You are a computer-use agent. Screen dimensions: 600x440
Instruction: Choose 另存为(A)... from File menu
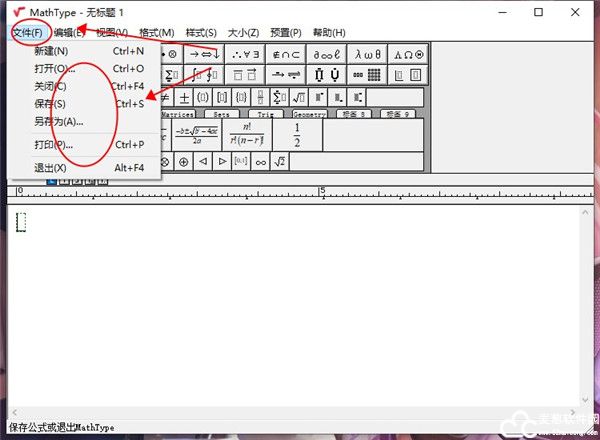pyautogui.click(x=58, y=122)
